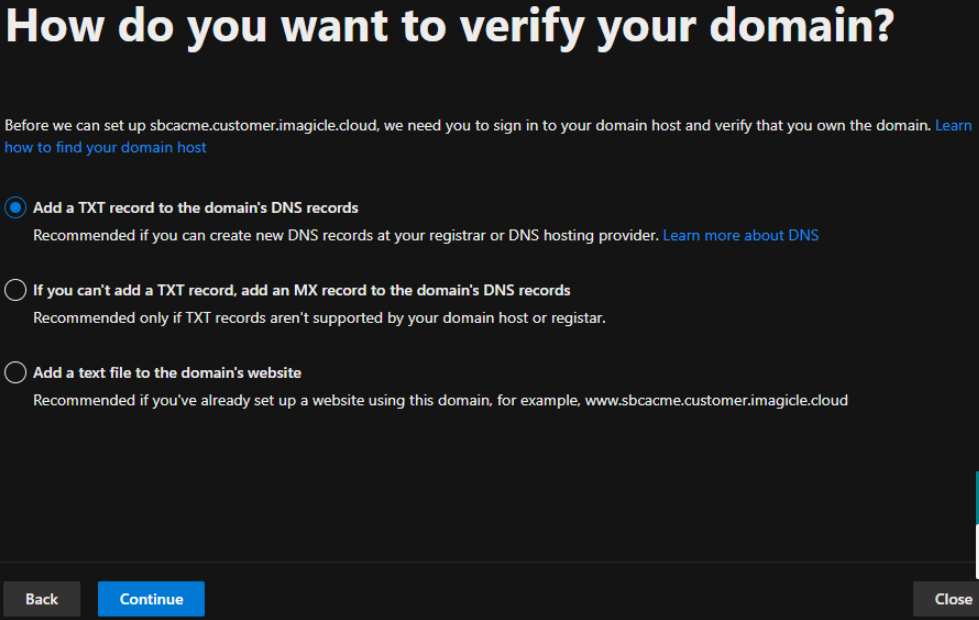The image size is (979, 620).
Task: Click the MX record recommendation description text
Action: click(319, 319)
